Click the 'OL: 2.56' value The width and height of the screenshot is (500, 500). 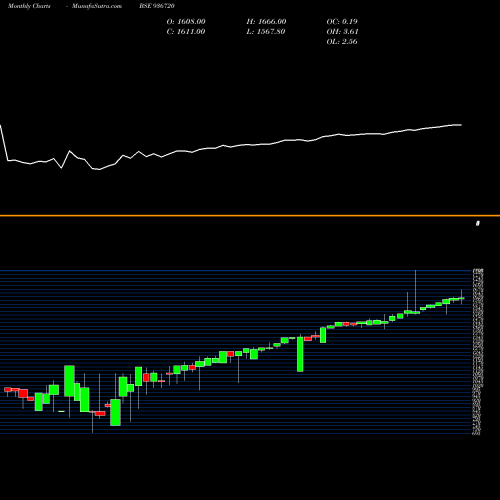point(342,42)
